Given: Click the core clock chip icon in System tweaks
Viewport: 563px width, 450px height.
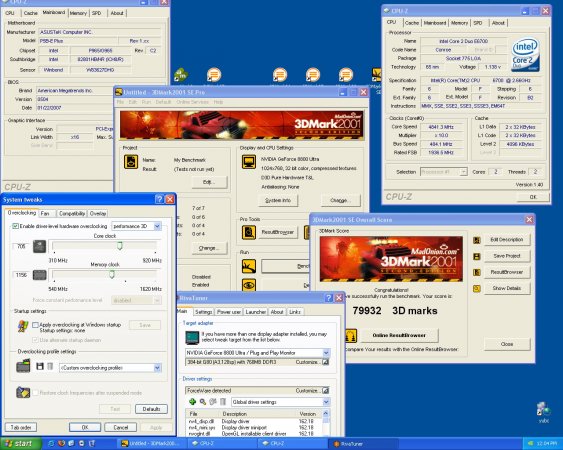Looking at the screenshot, I should [x=39, y=246].
